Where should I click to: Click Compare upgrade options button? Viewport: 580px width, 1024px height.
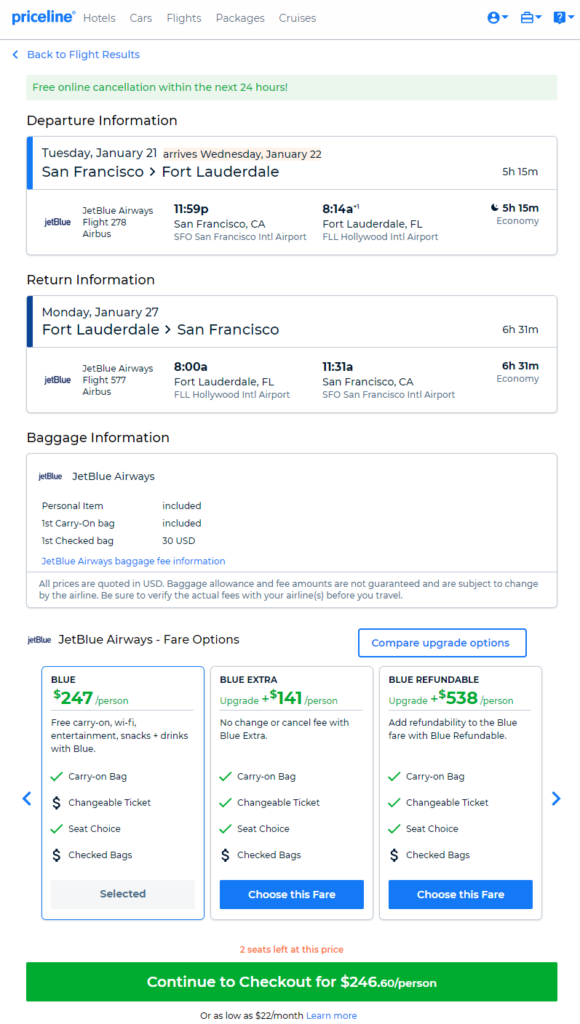tap(442, 643)
